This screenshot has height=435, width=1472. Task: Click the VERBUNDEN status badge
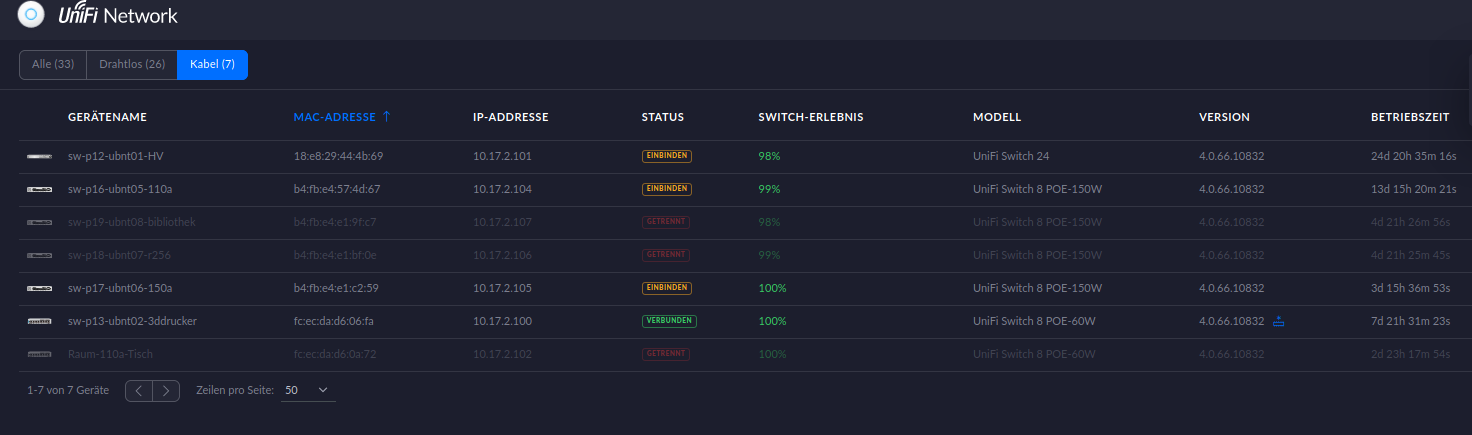coord(669,321)
